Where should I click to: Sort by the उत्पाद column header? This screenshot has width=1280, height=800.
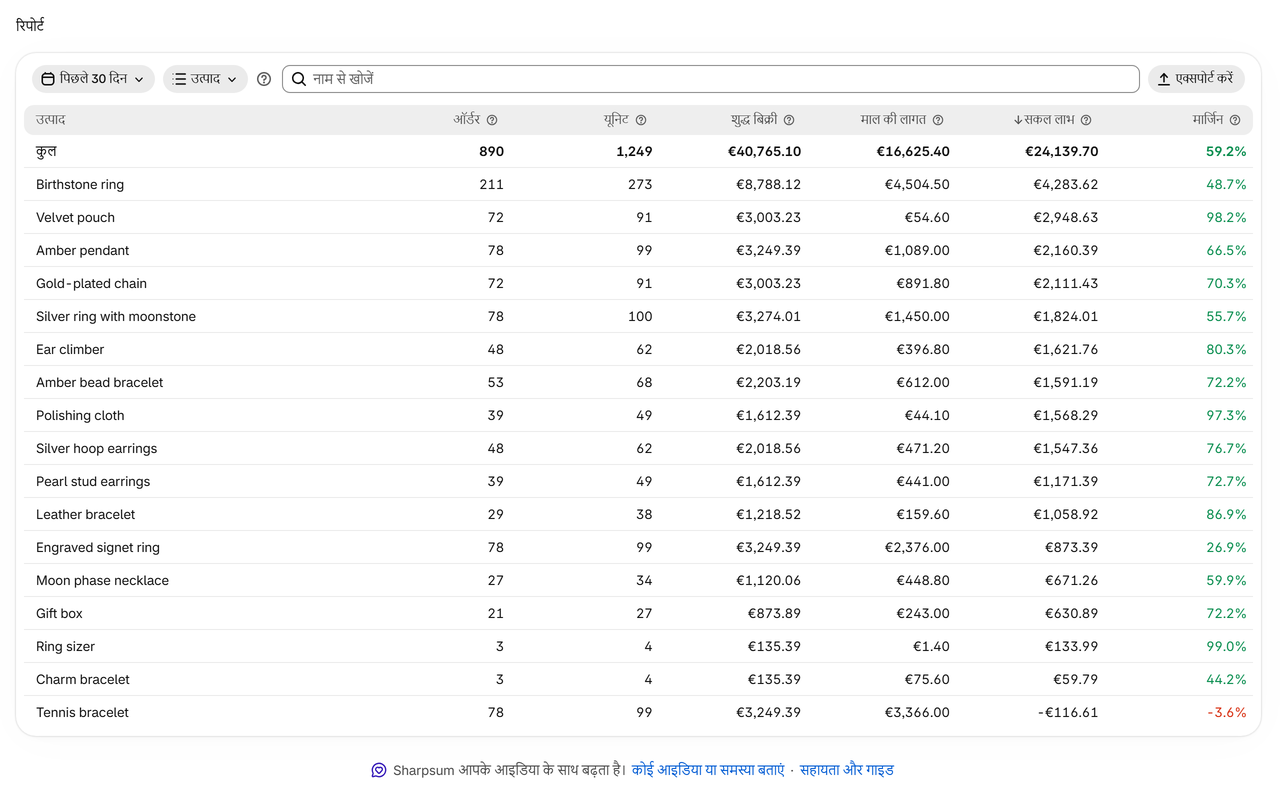tap(51, 120)
